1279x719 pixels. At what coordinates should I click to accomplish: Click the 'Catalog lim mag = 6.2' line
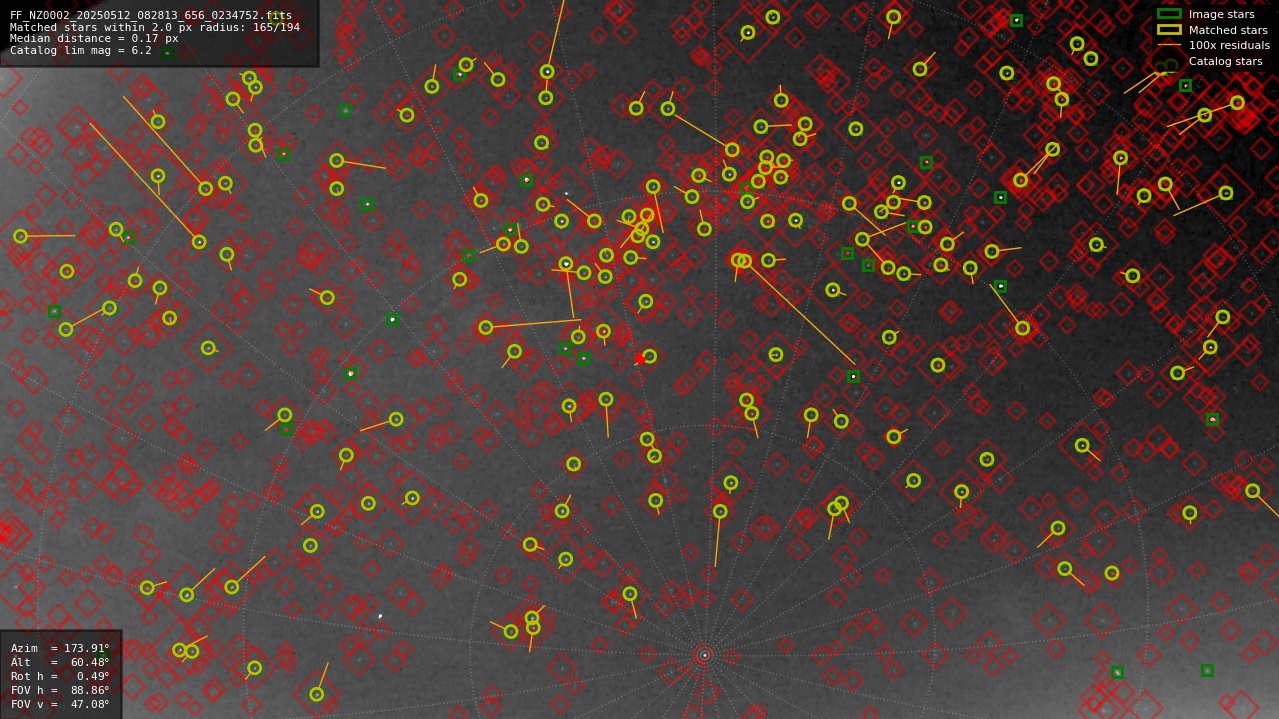coord(81,51)
